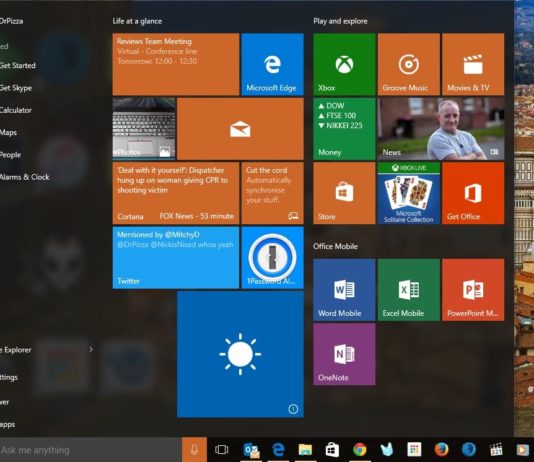Launch Microsoft Solitaire Collection tile

click(x=409, y=193)
